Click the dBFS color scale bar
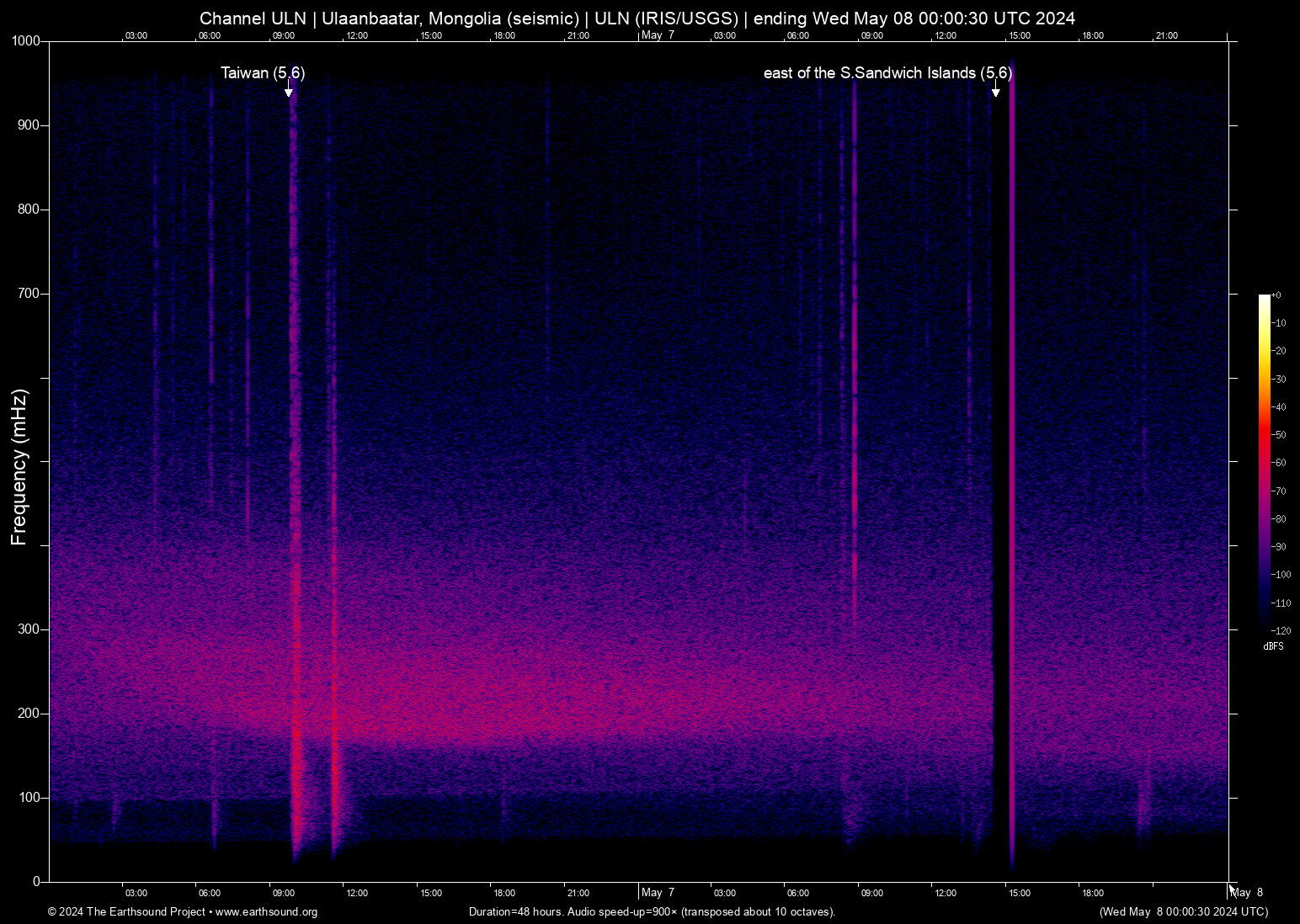Screen dimensions: 1300x924 [1264, 459]
